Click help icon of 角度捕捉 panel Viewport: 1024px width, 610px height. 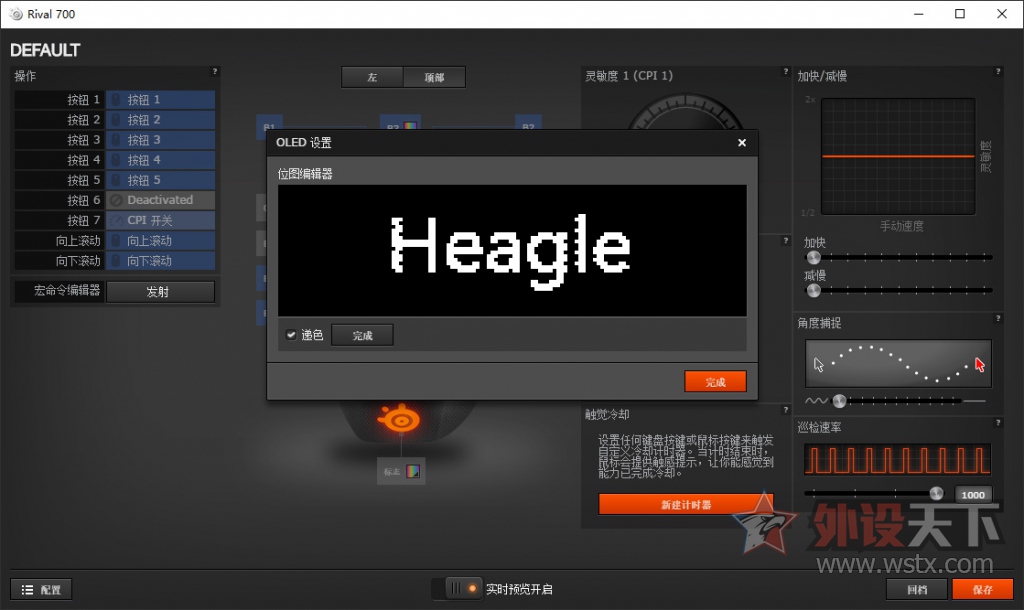click(x=997, y=319)
